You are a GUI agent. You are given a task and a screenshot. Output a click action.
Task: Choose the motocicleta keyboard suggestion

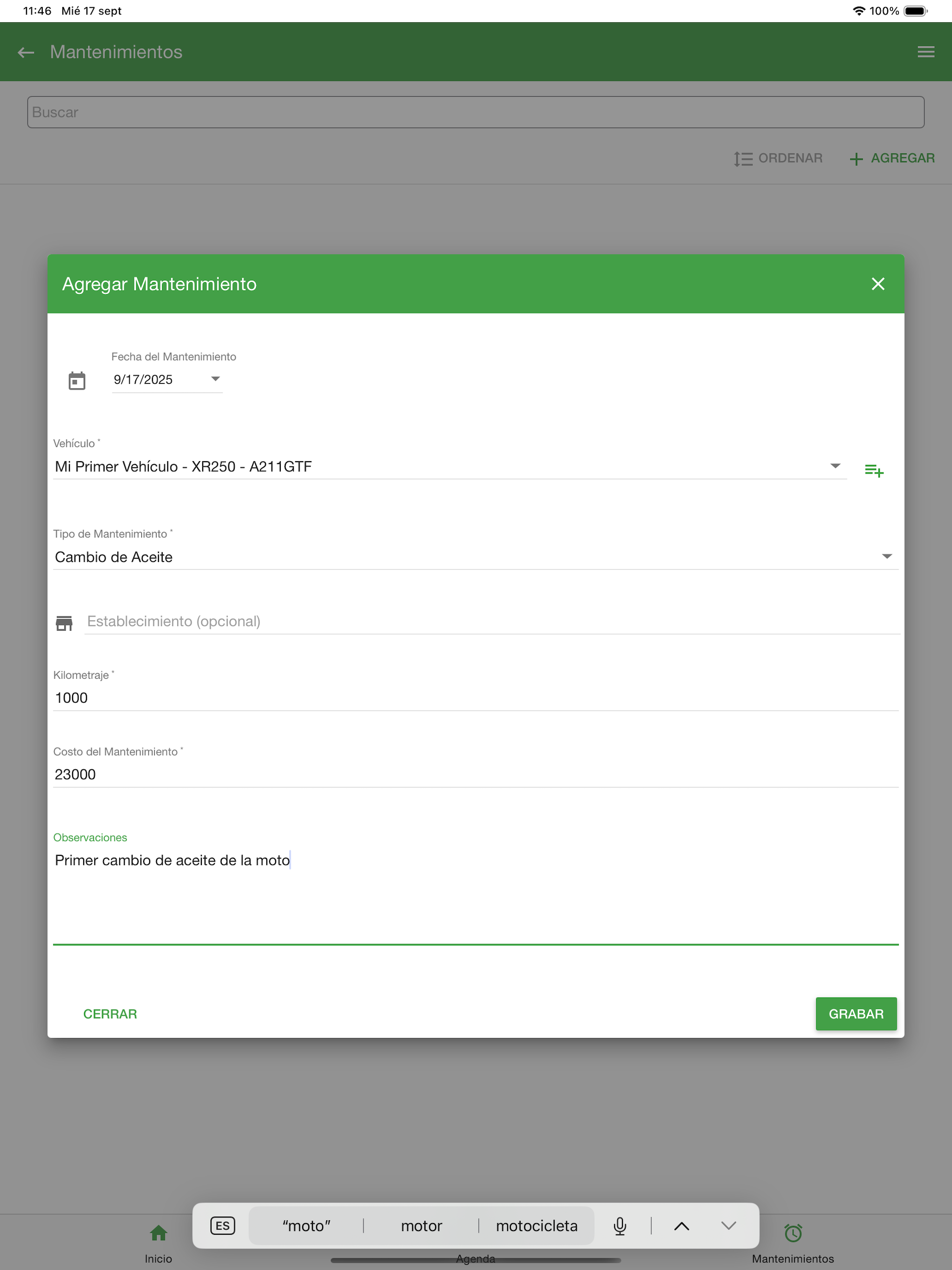536,1226
